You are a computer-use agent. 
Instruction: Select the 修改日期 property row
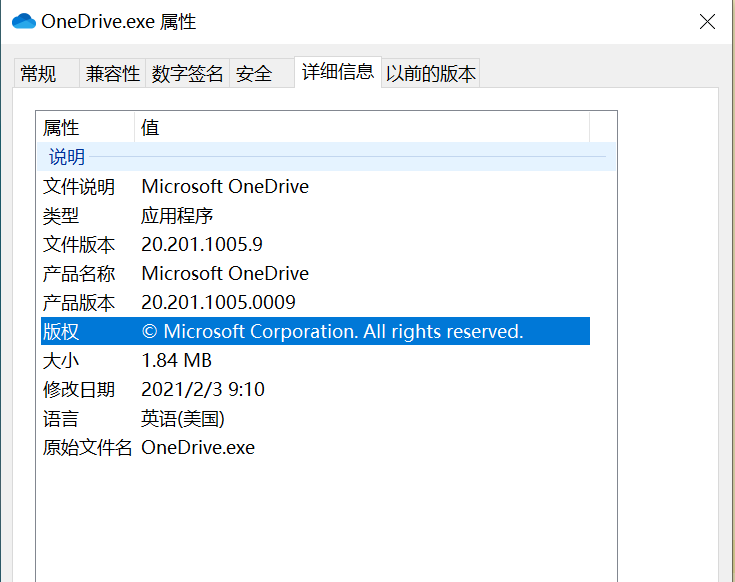click(x=315, y=390)
